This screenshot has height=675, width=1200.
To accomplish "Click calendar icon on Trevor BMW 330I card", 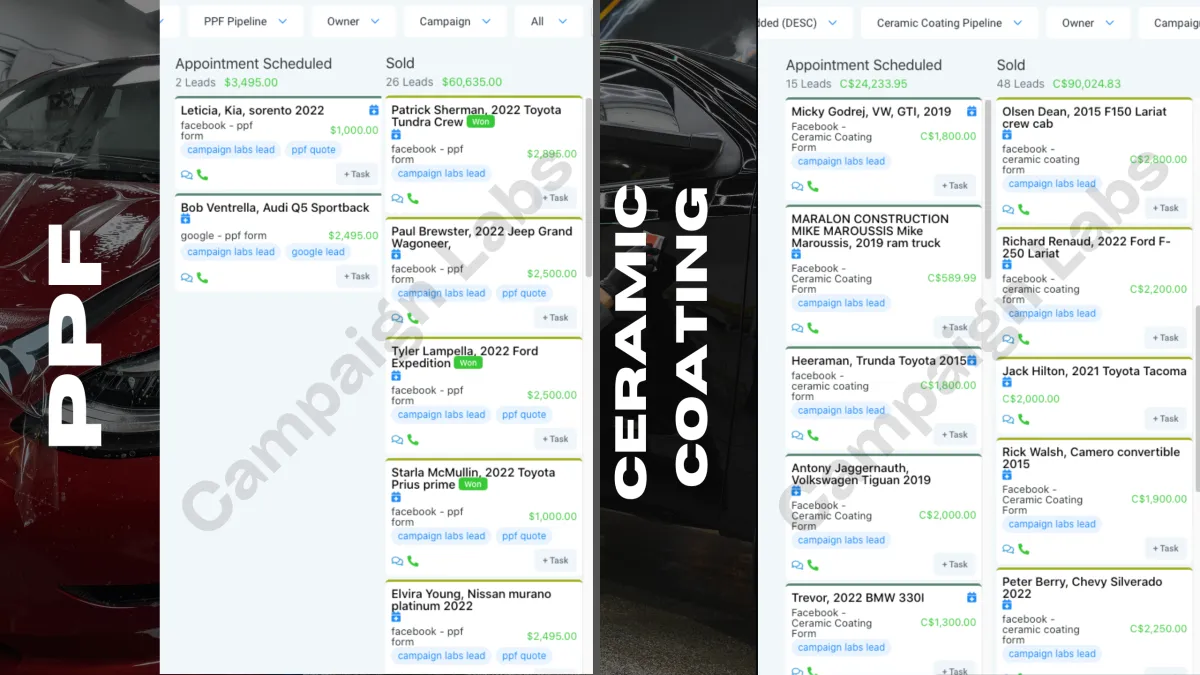I will click(x=971, y=598).
